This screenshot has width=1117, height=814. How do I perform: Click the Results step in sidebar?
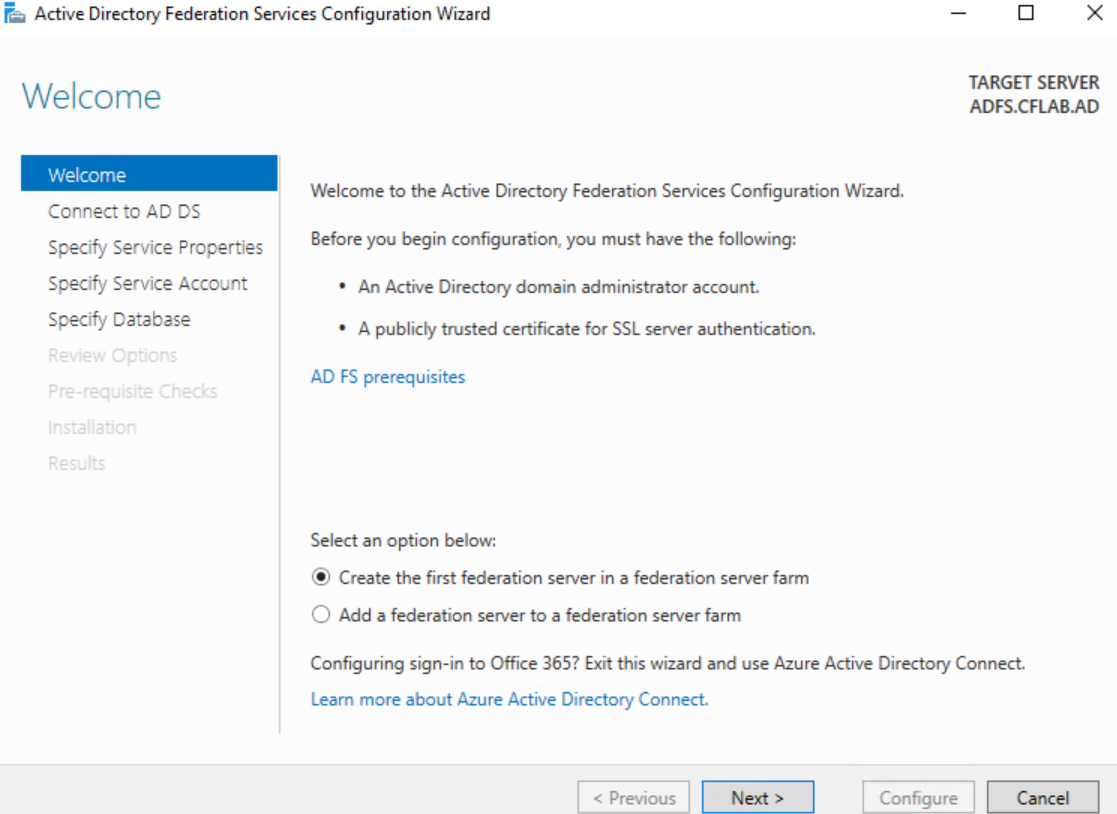[76, 463]
